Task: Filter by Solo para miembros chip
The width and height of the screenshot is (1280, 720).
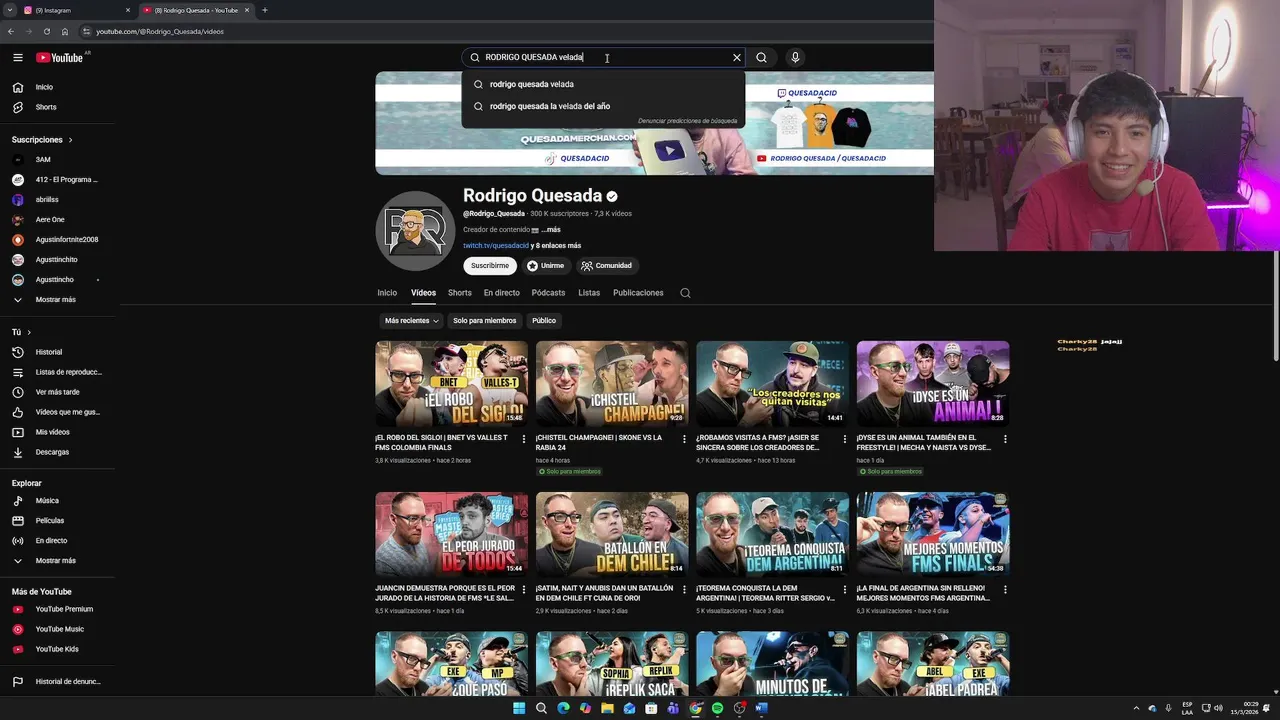Action: [x=485, y=320]
